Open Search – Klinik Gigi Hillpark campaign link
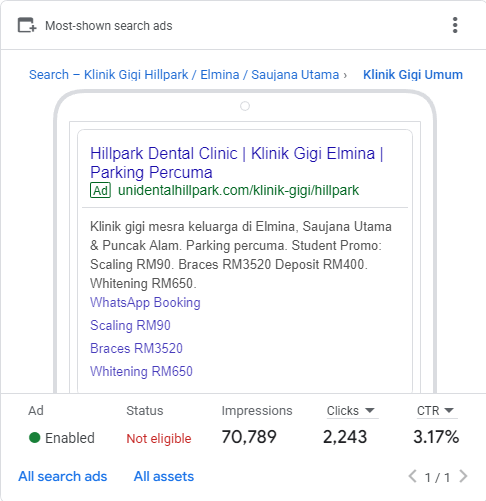The height and width of the screenshot is (501, 486). pyautogui.click(x=184, y=75)
